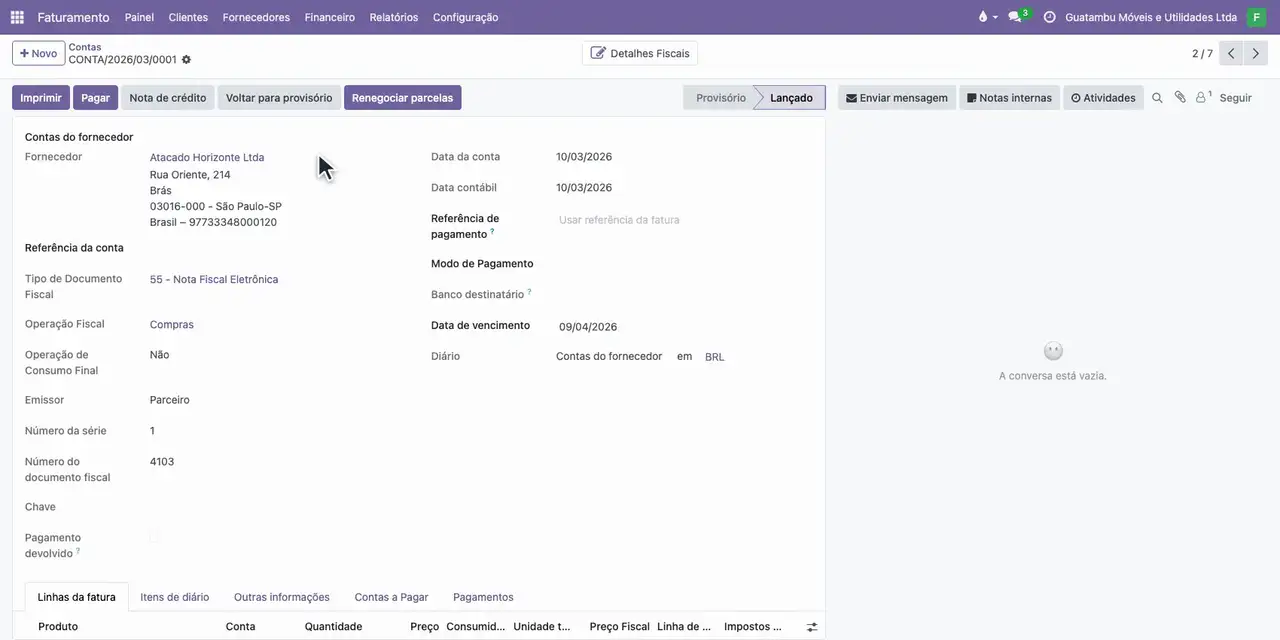Open the apps grid menu icon

(17, 17)
